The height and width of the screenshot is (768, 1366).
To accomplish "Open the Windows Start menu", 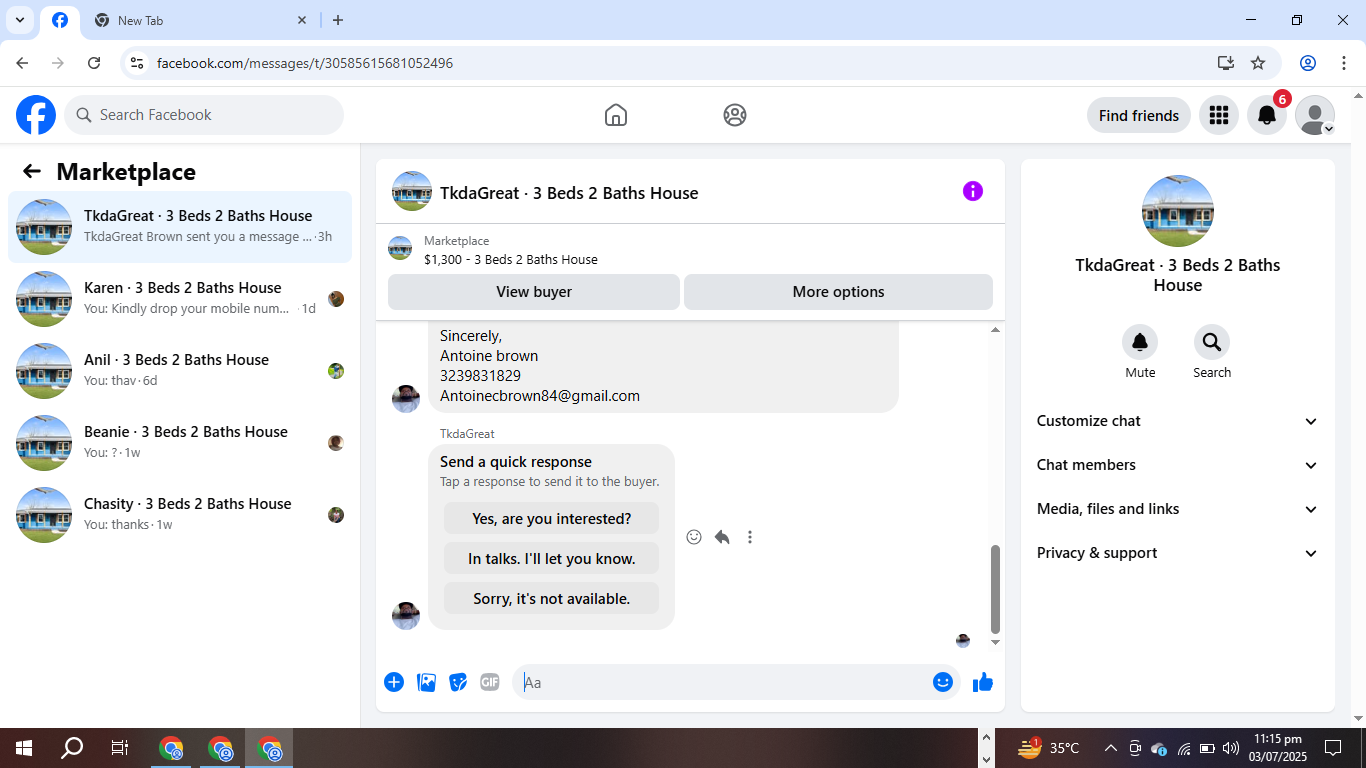I will (24, 748).
